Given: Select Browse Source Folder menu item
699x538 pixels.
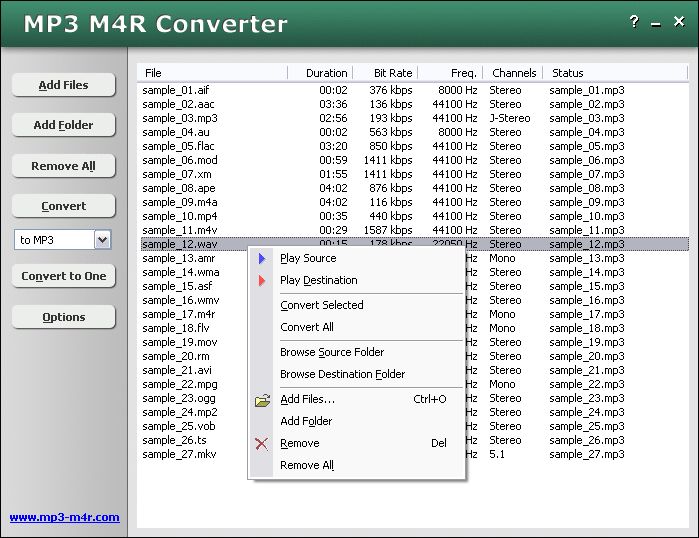Looking at the screenshot, I should coord(331,352).
